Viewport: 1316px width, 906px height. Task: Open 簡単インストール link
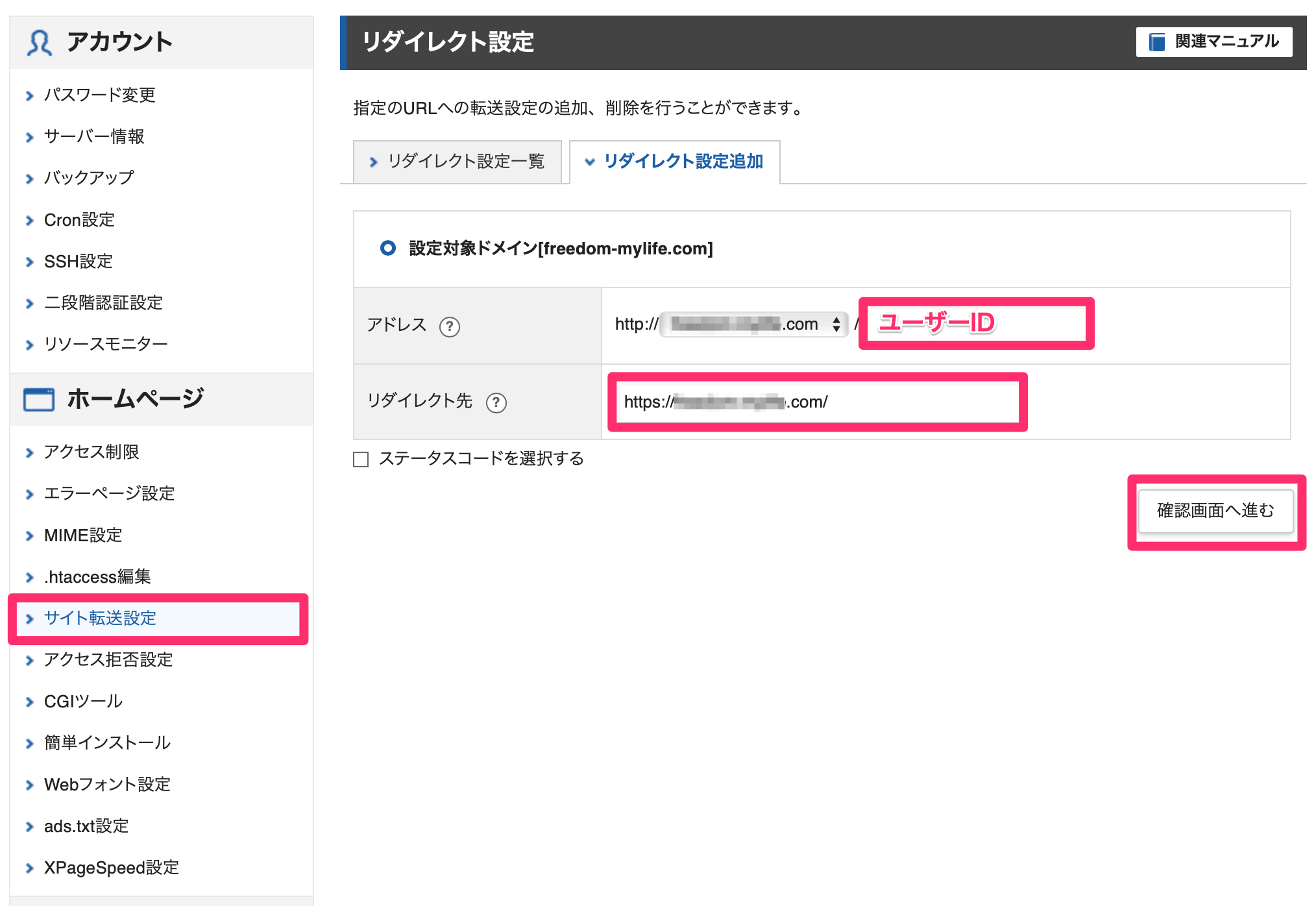point(107,743)
